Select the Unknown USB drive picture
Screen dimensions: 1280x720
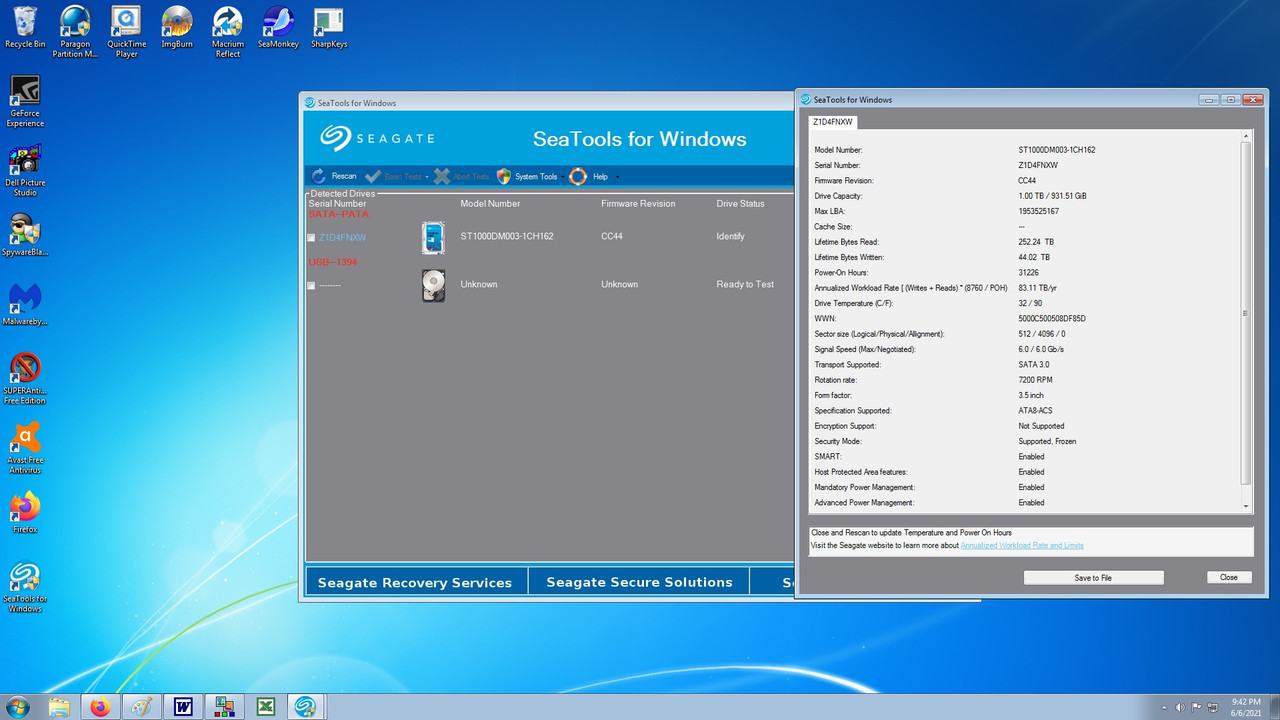(433, 286)
